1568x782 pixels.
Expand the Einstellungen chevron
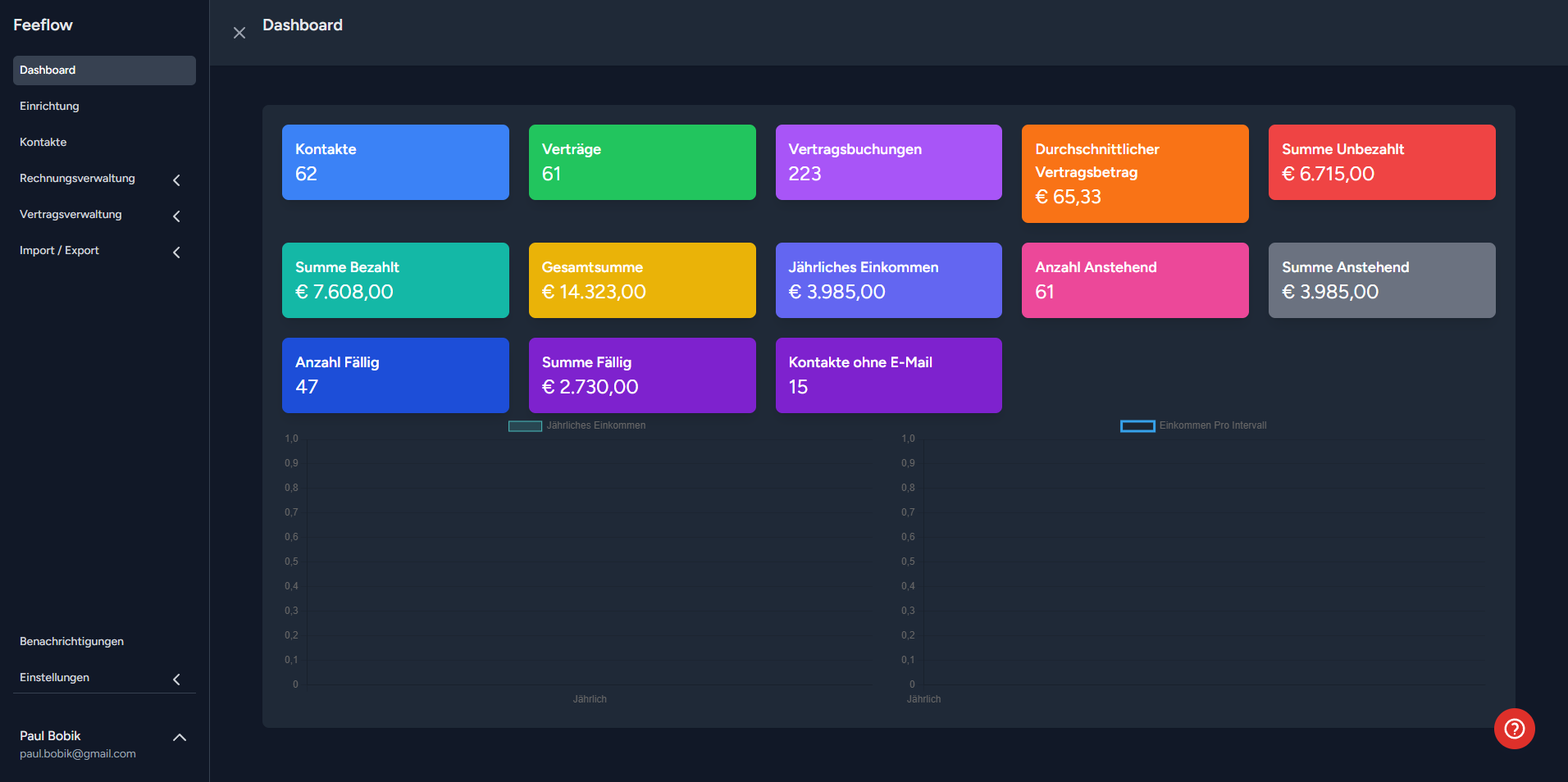[176, 680]
